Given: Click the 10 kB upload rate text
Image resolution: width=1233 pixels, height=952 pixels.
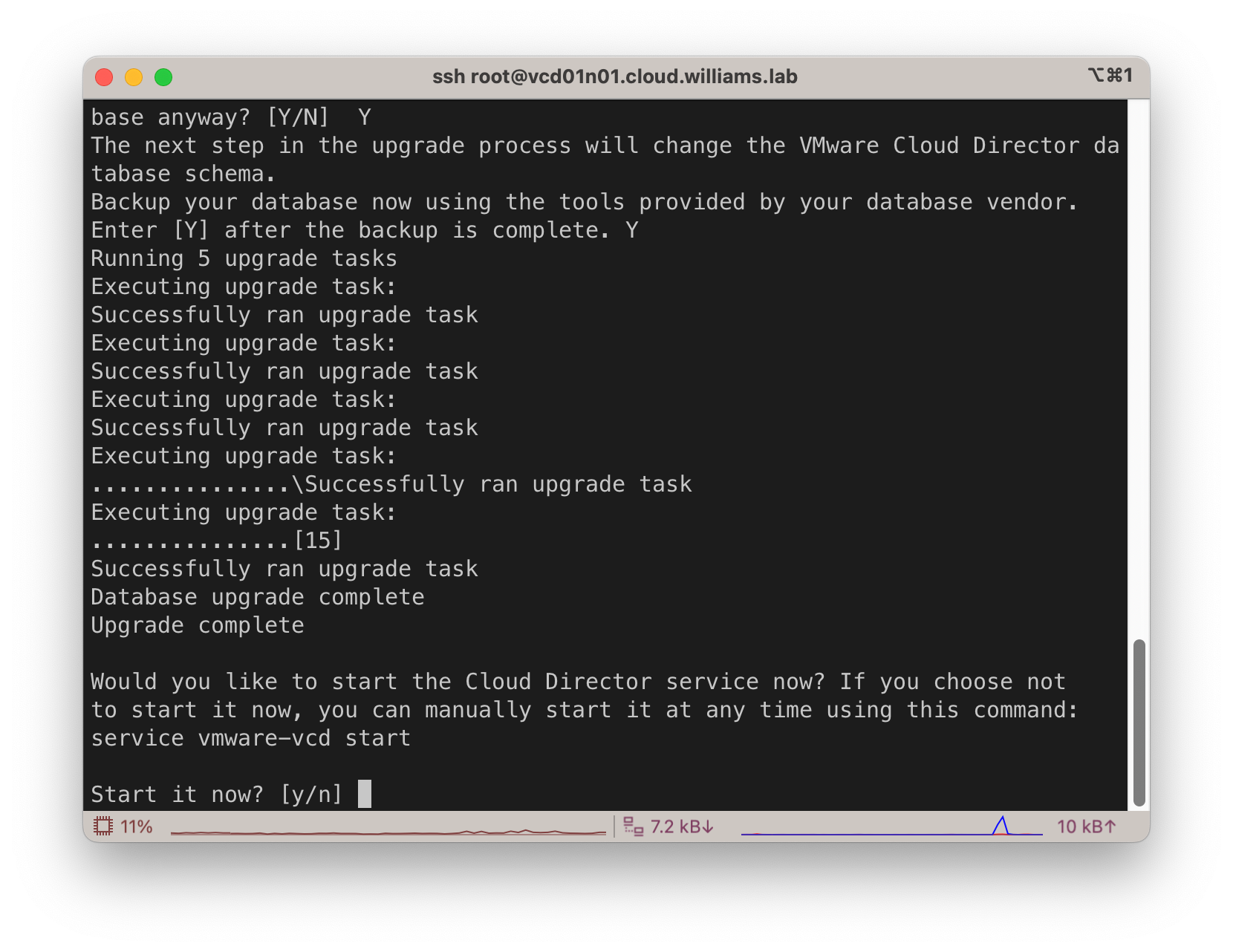Looking at the screenshot, I should [1087, 827].
